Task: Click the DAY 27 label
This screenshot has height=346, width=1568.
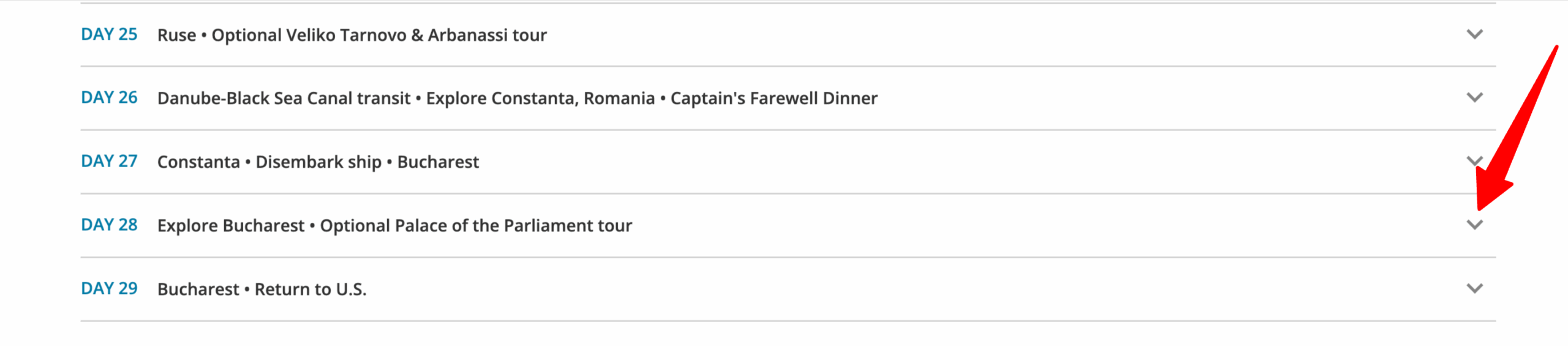Action: tap(109, 161)
